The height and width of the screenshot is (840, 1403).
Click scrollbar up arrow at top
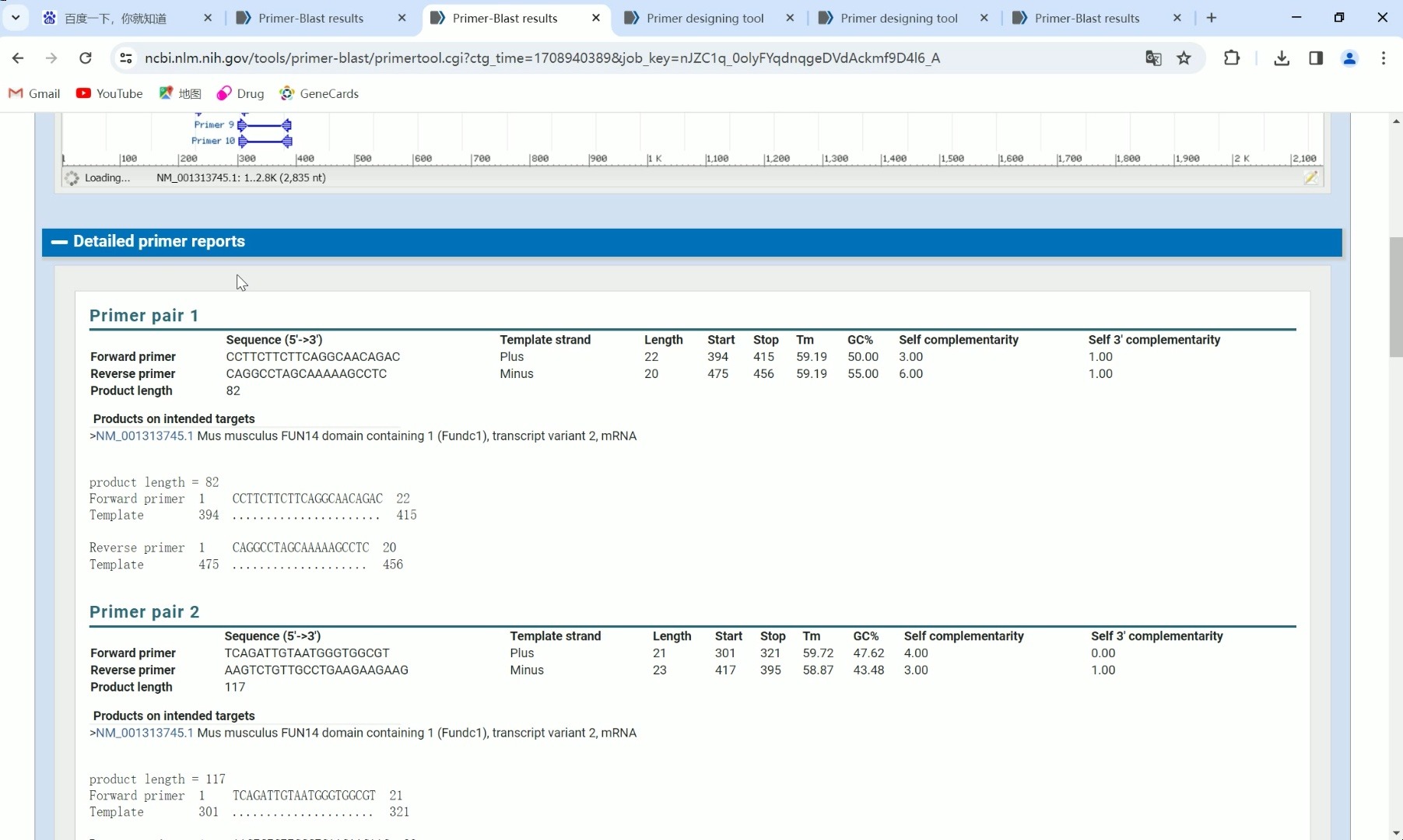(1396, 121)
